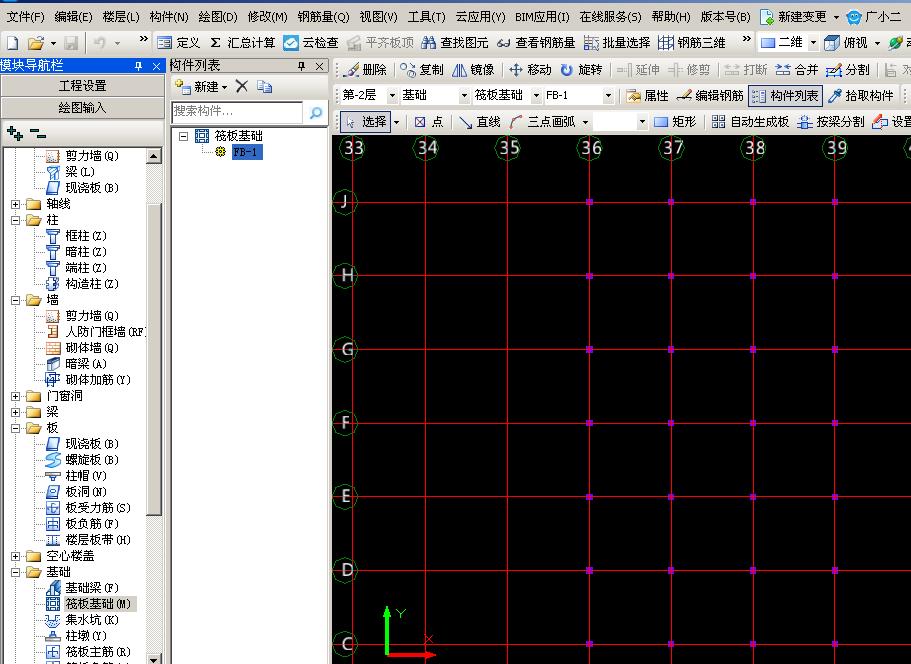
Task: Click the search magnifier button
Action: (316, 112)
